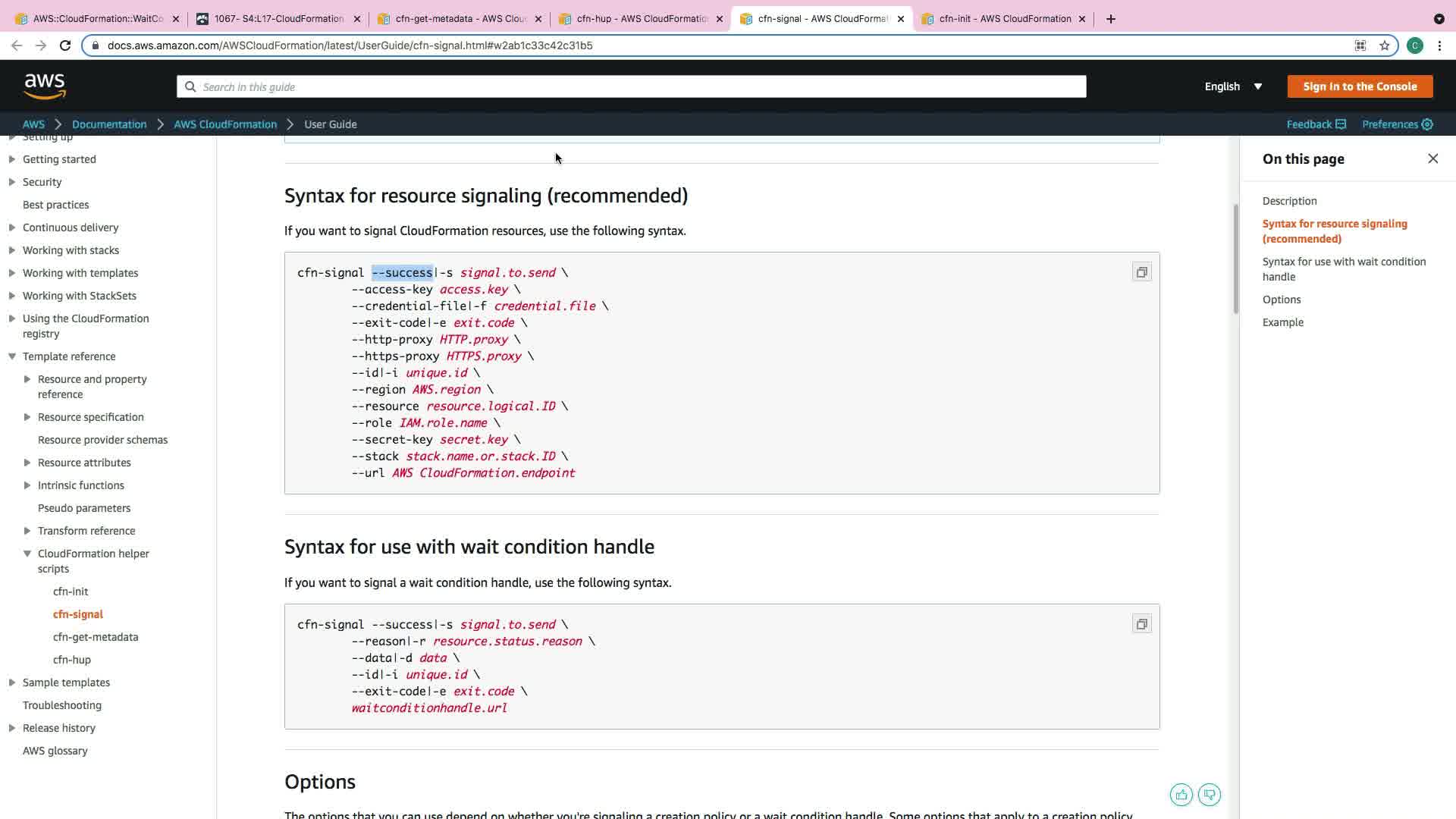Screen dimensions: 1456x819
Task: Focus the Search in this guide field
Action: coord(631,86)
